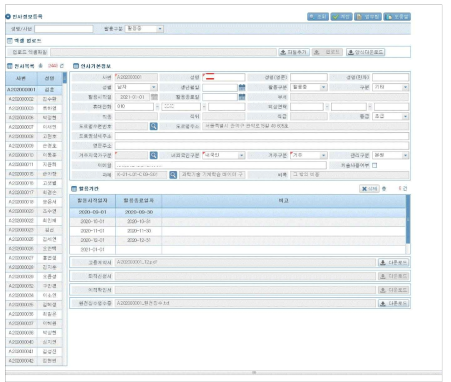Click the 영문주소 English address input
The image size is (451, 382).
pos(262,146)
